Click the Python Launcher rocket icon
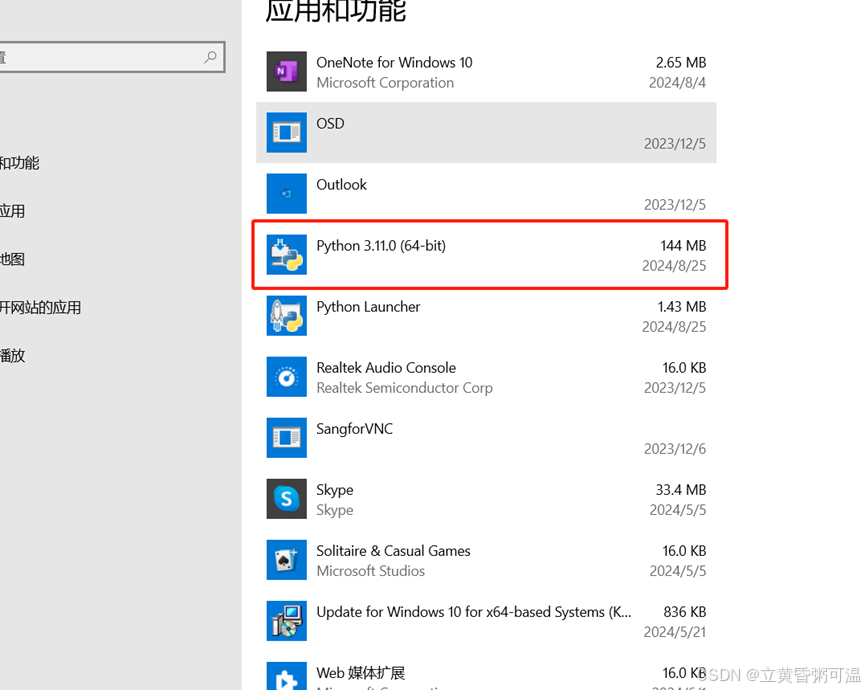The width and height of the screenshot is (865, 690). coord(286,315)
